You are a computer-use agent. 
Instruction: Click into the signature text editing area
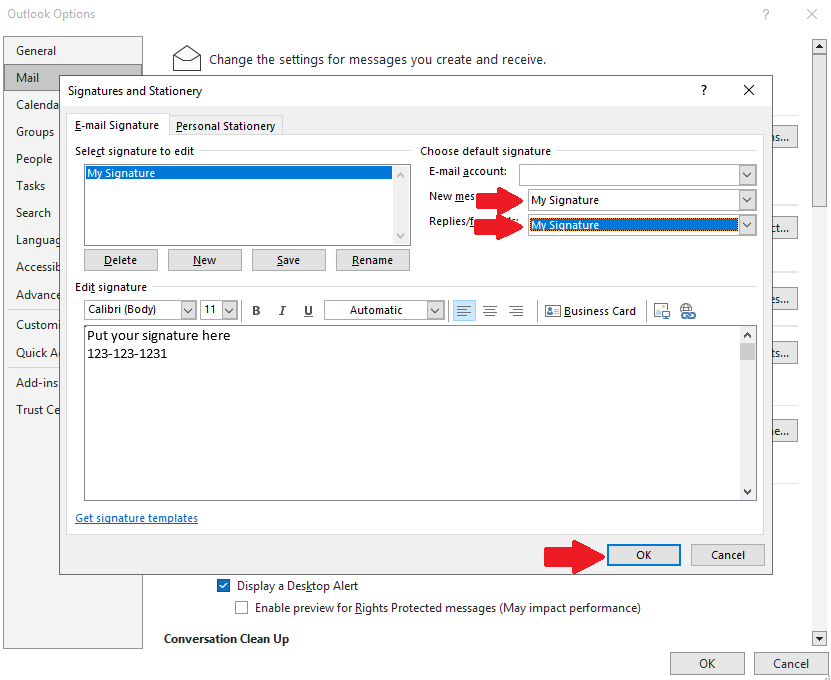(x=412, y=413)
